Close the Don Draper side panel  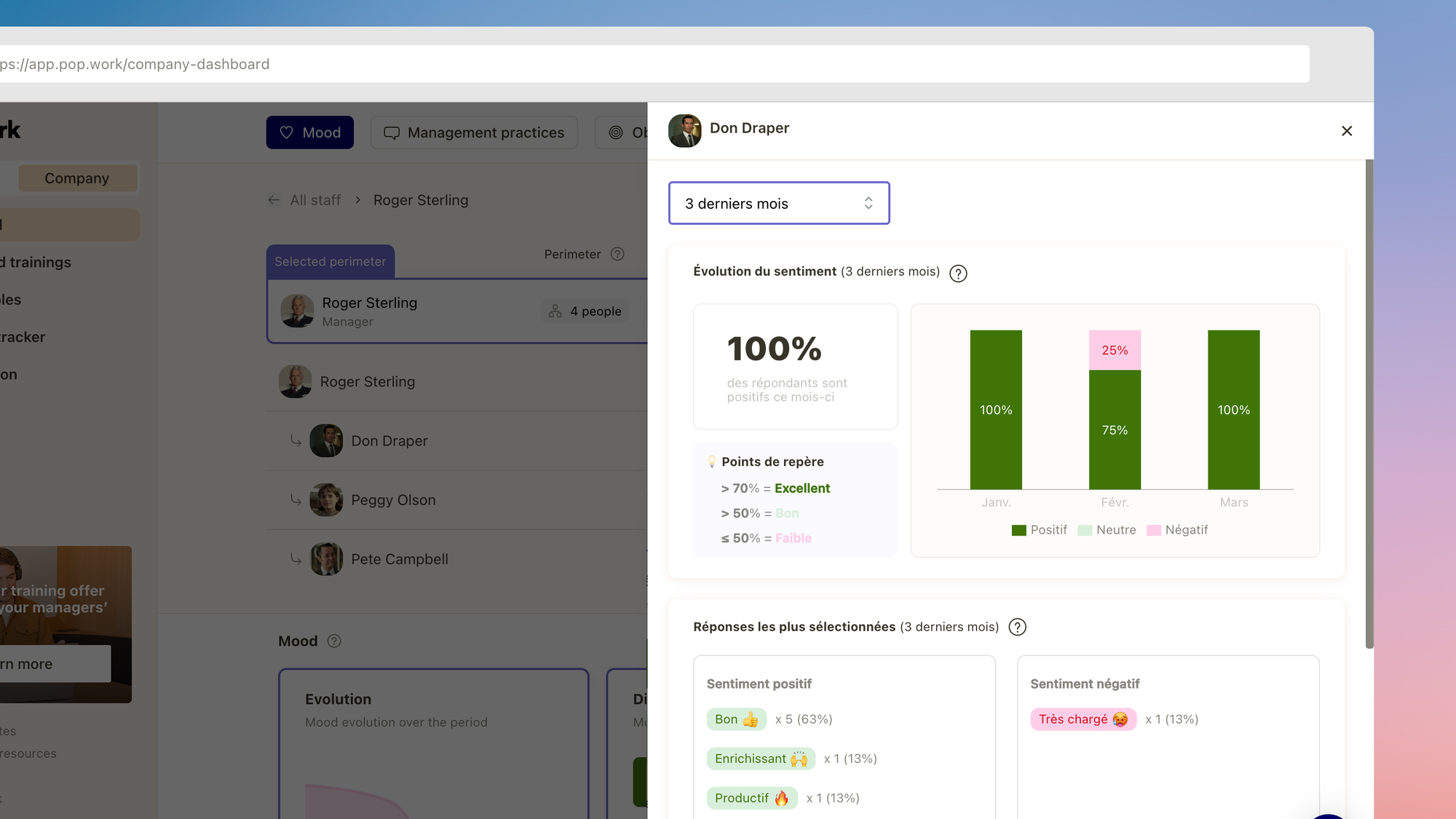click(1346, 131)
